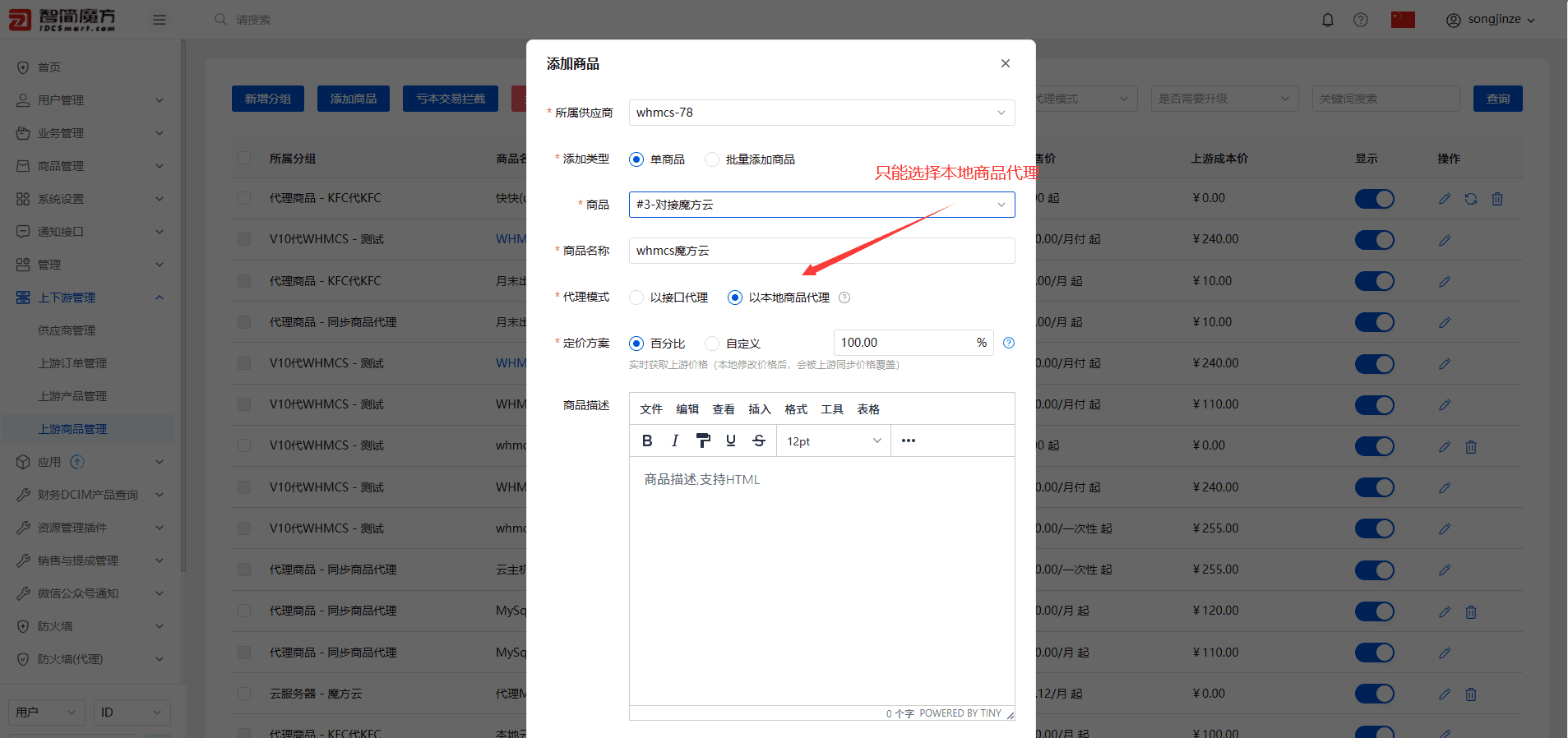Click the 新增分组 button
This screenshot has height=738, width=1568.
pyautogui.click(x=268, y=99)
